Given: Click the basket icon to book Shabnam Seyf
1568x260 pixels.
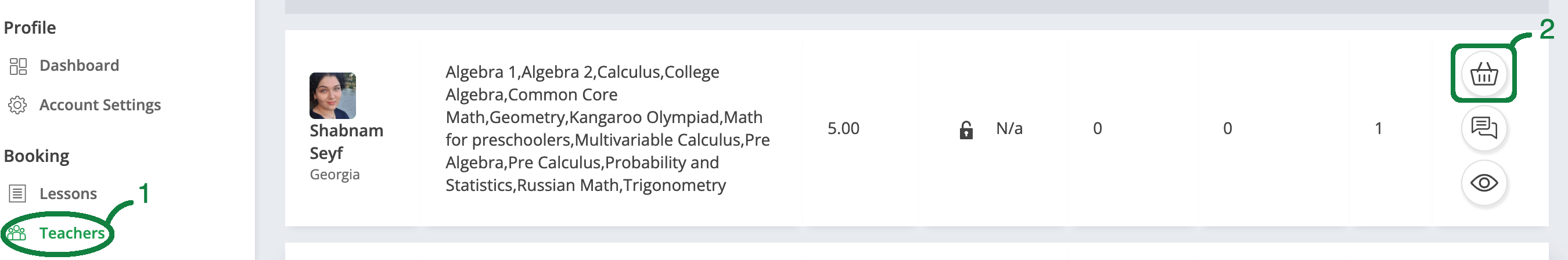Looking at the screenshot, I should point(1483,75).
